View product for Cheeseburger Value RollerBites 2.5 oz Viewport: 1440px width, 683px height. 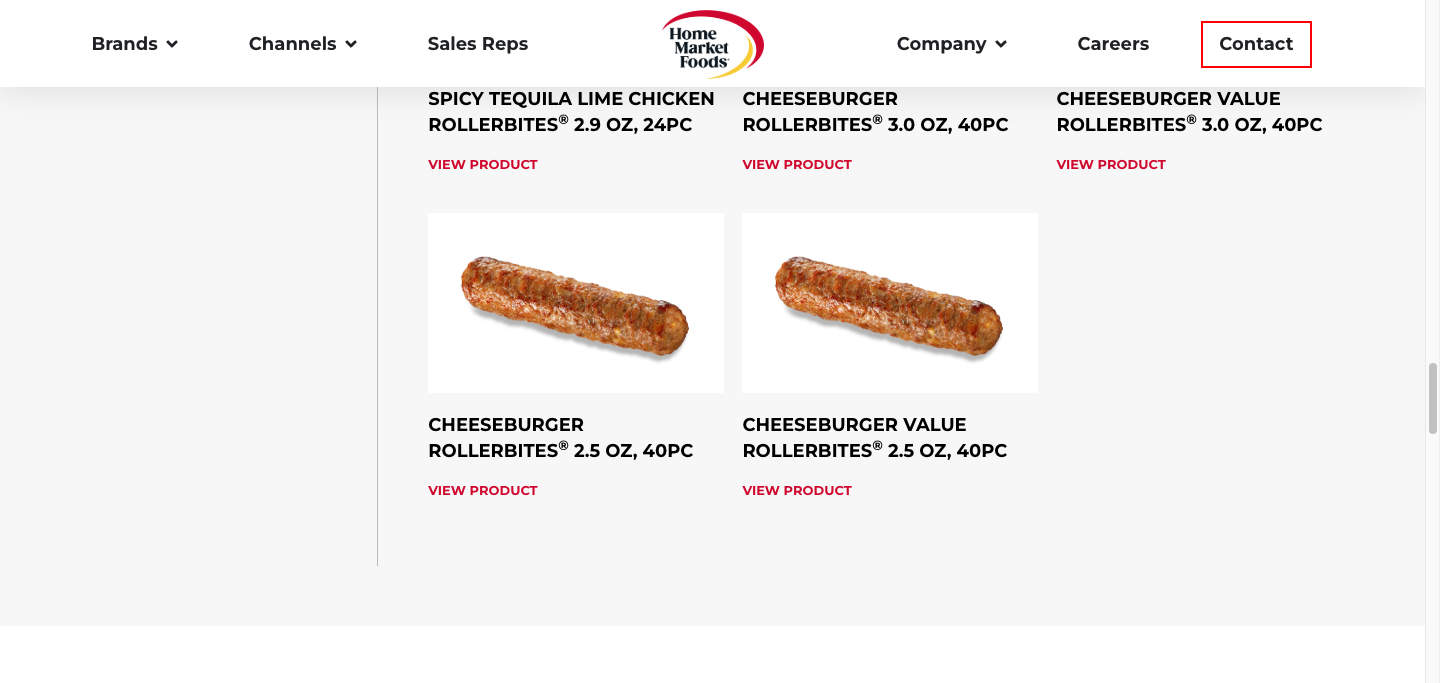coord(797,491)
